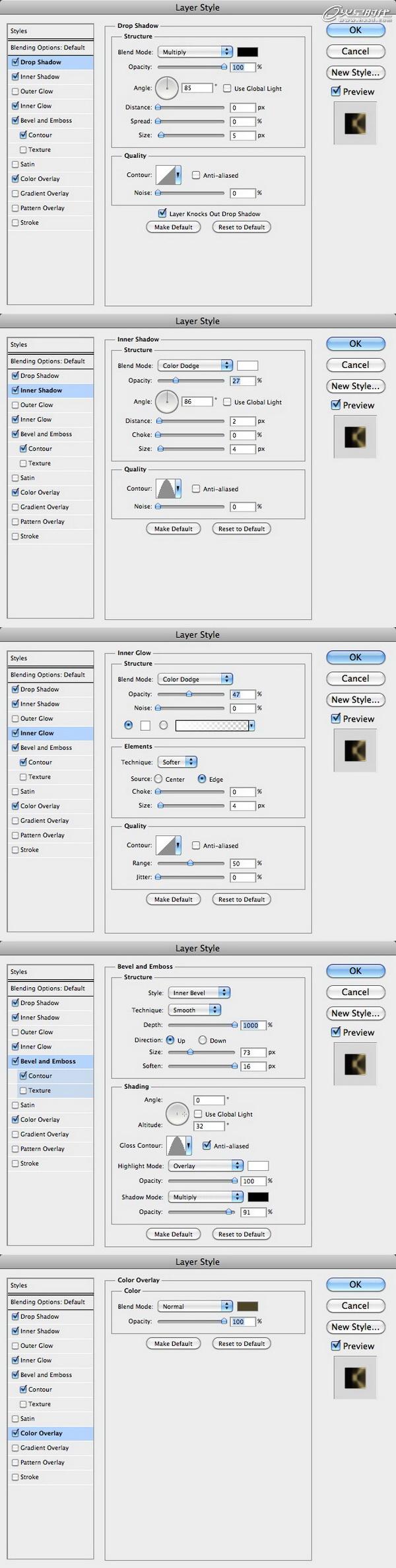Open the Bevel Technique dropdown showing Smooth
Screen dimensions: 396x1568
(x=195, y=1010)
